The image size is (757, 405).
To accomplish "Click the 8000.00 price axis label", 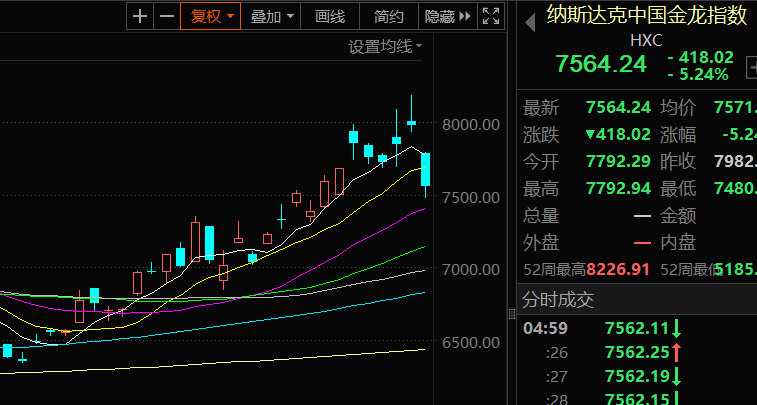I will click(x=471, y=125).
